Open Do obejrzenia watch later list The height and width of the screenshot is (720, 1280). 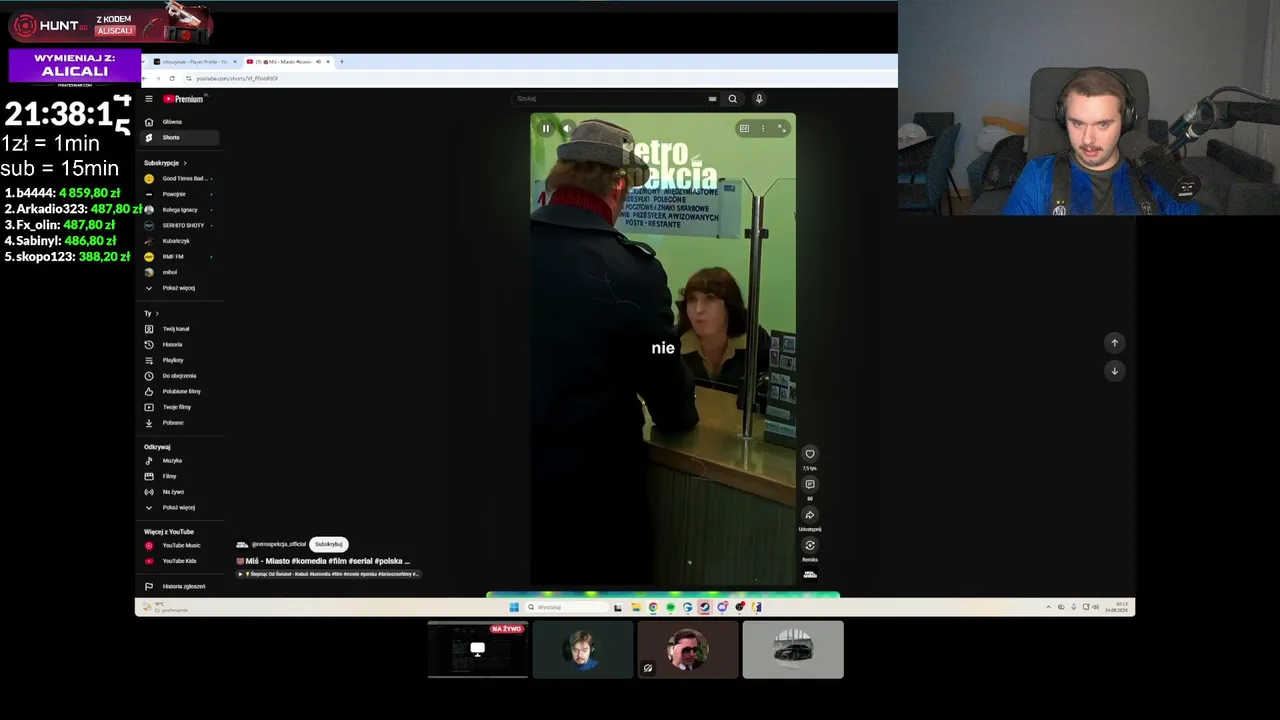coord(179,376)
